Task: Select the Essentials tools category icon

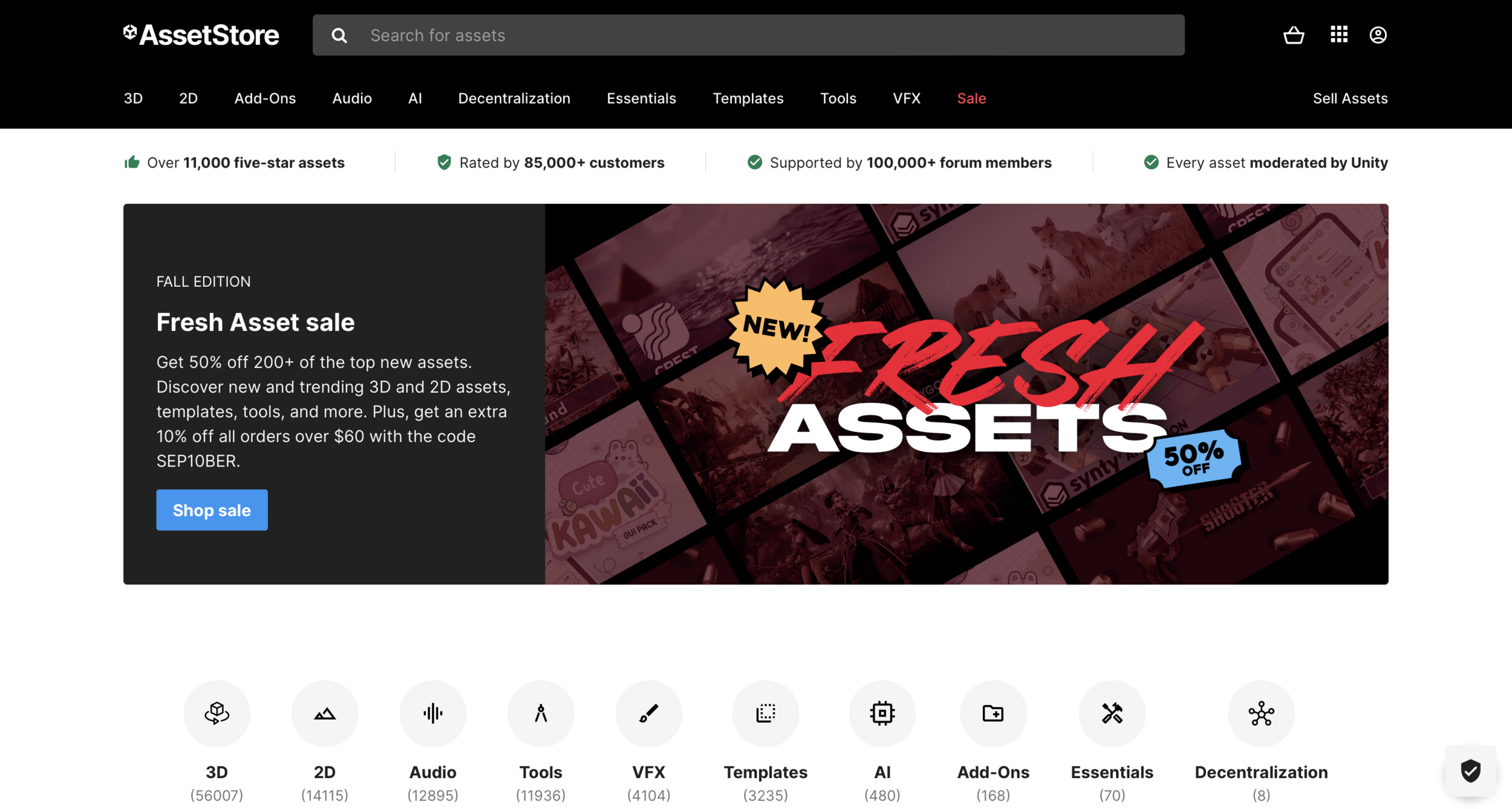Action: tap(1112, 713)
